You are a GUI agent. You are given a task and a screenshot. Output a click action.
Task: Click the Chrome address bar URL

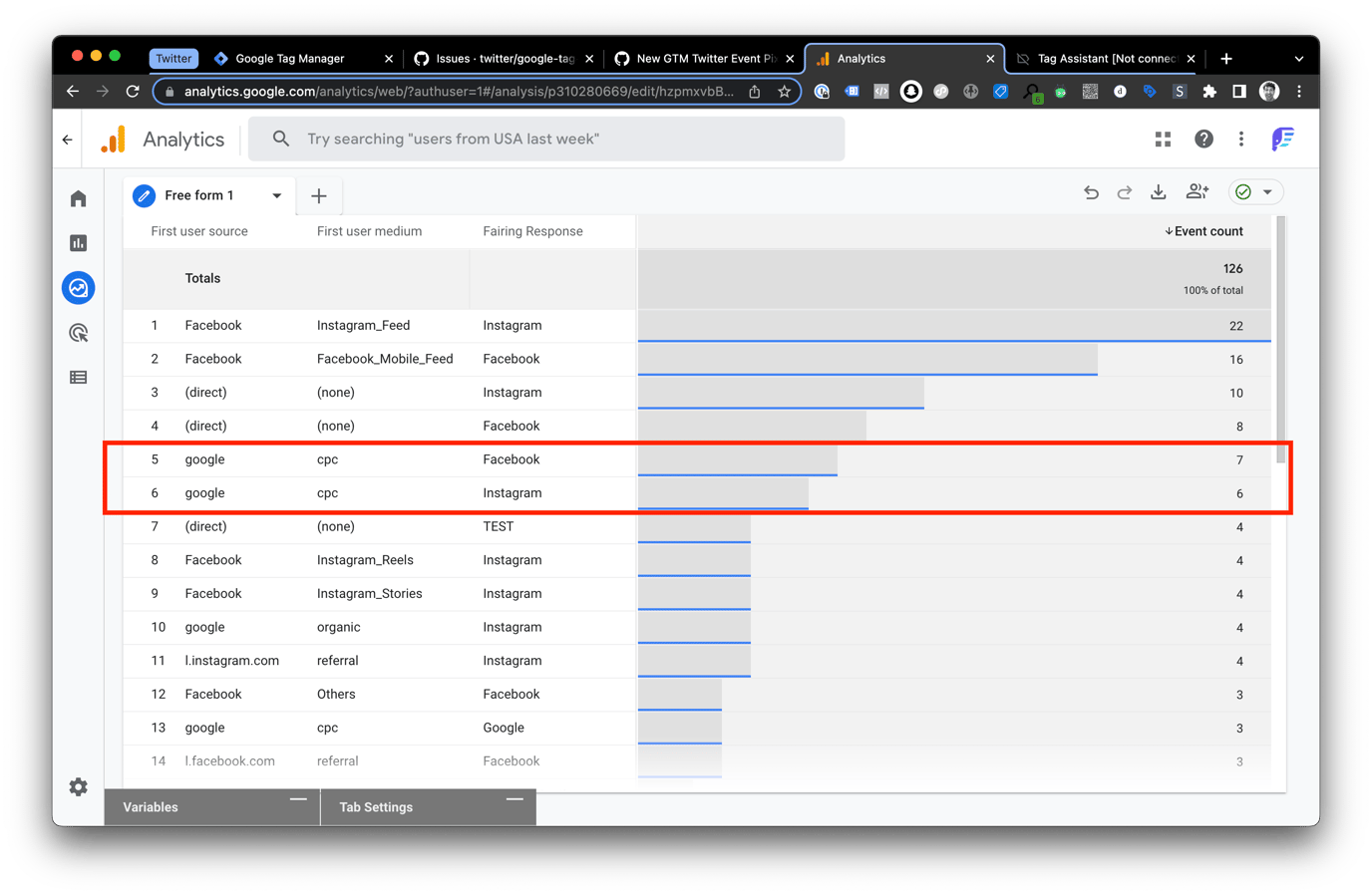(x=459, y=92)
